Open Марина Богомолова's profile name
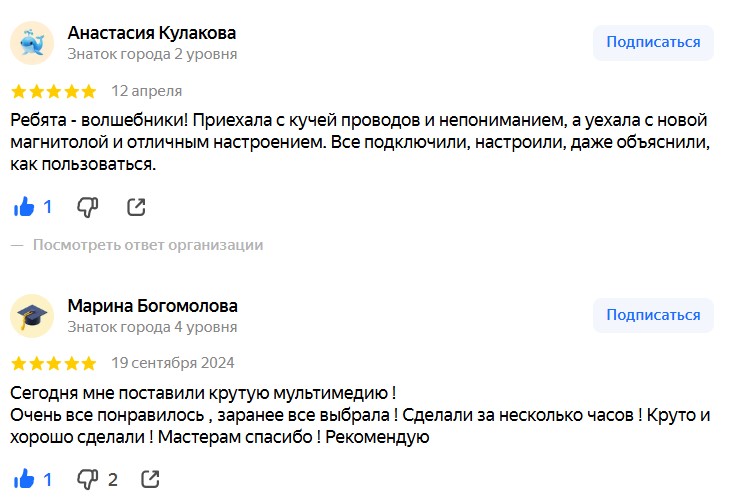This screenshot has width=737, height=501. tap(153, 306)
